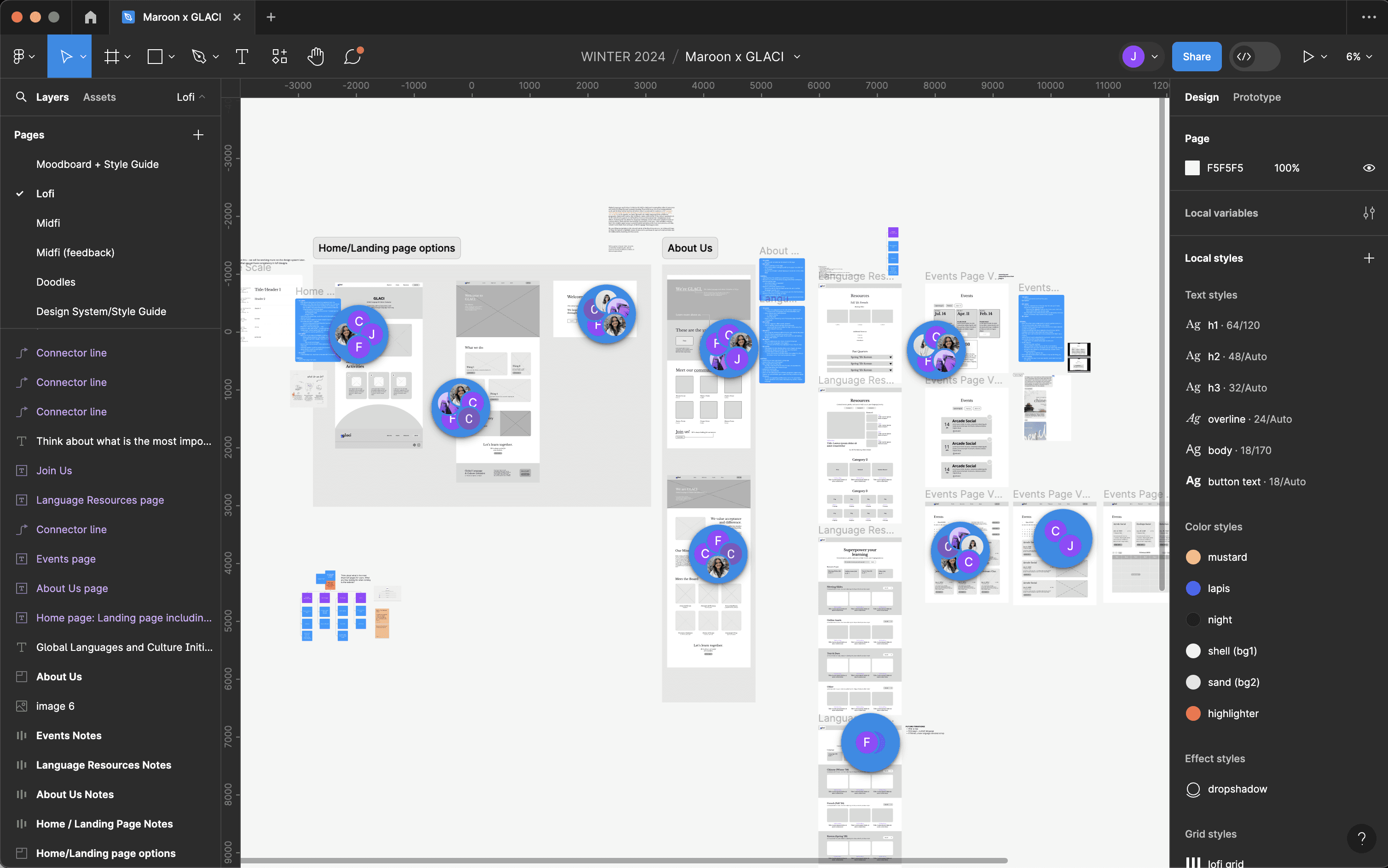The height and width of the screenshot is (868, 1388).
Task: Click the page color hex field F5F5F5
Action: click(1224, 168)
